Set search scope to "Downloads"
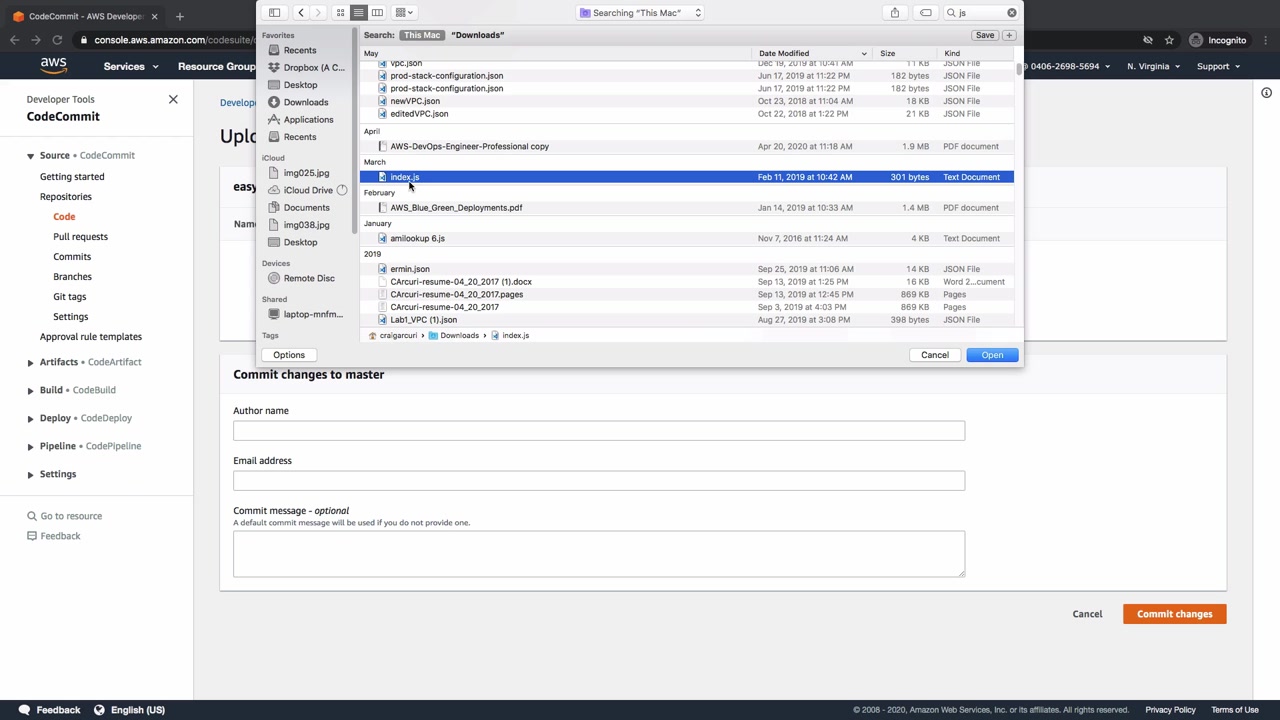Image resolution: width=1280 pixels, height=720 pixels. coord(477,35)
